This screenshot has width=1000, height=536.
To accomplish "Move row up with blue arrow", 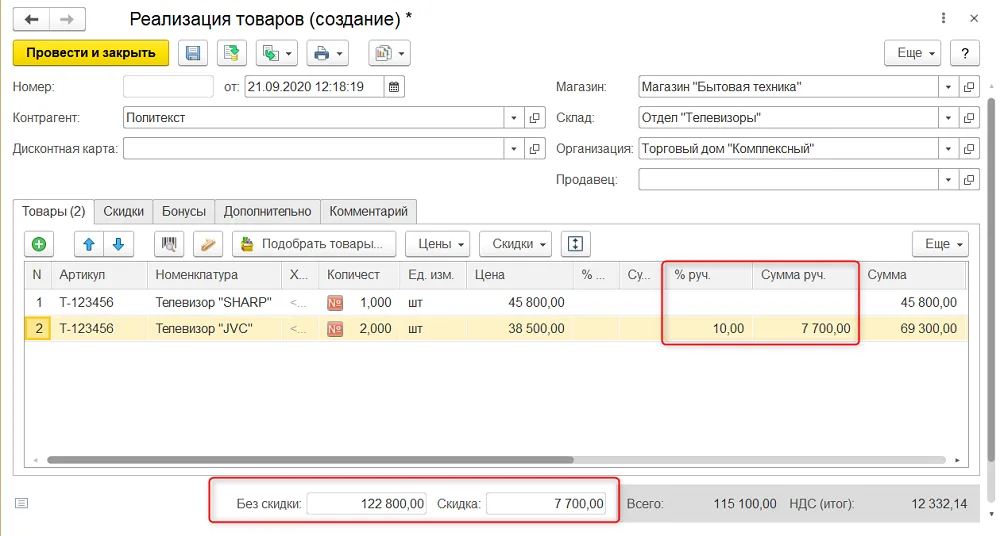I will tap(89, 244).
